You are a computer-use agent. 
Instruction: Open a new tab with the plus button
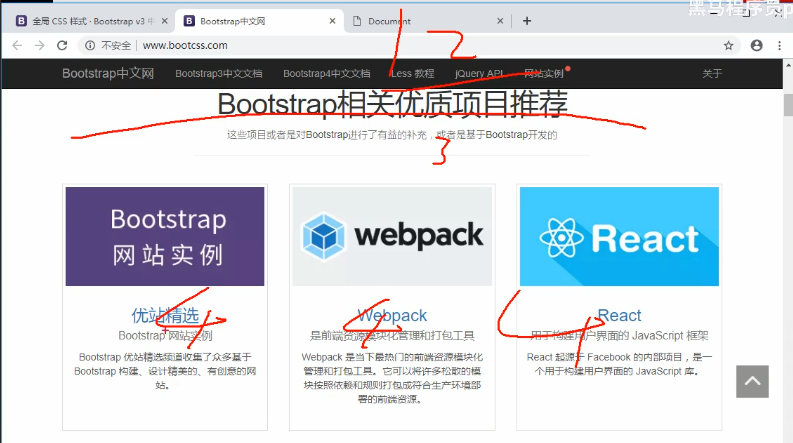coord(527,21)
